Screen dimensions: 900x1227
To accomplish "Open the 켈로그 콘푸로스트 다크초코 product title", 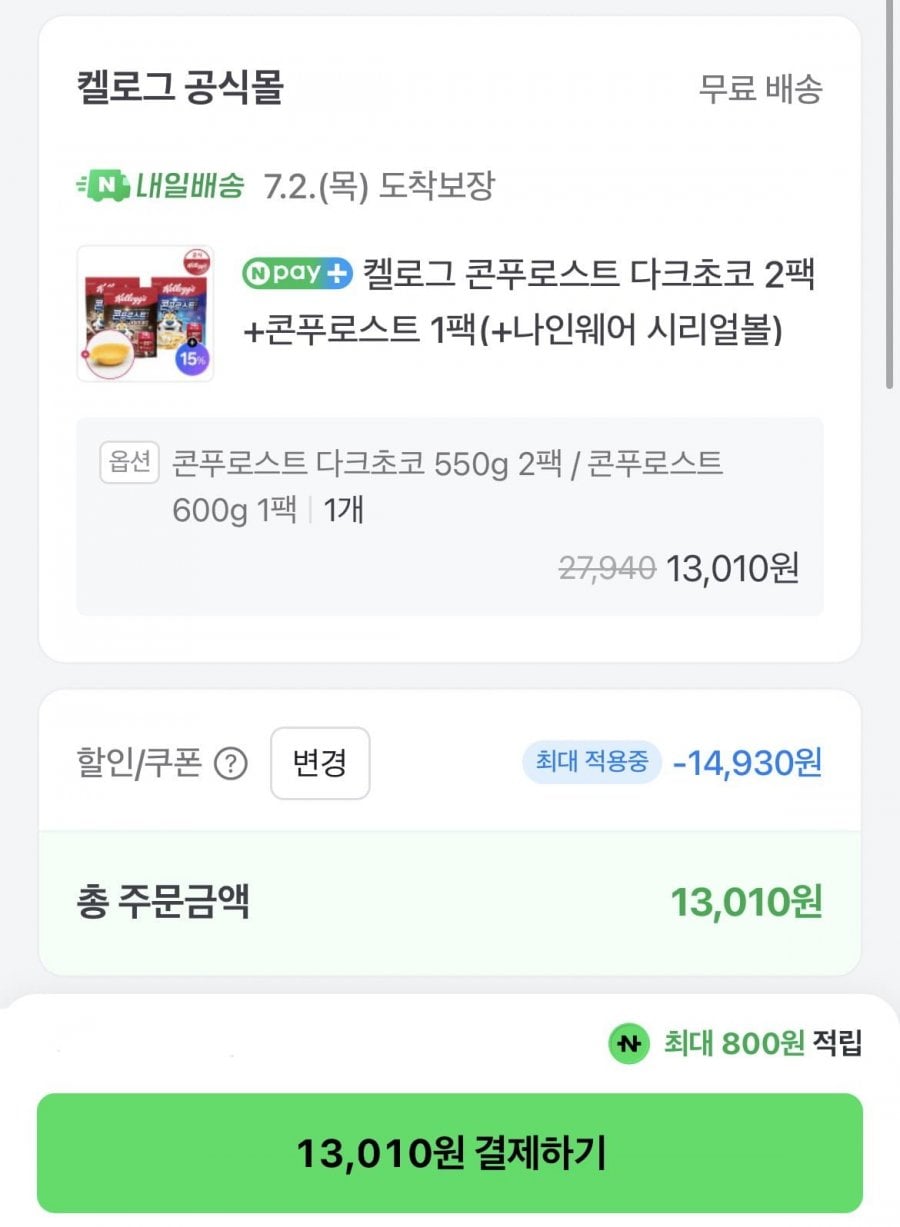I will click(530, 301).
